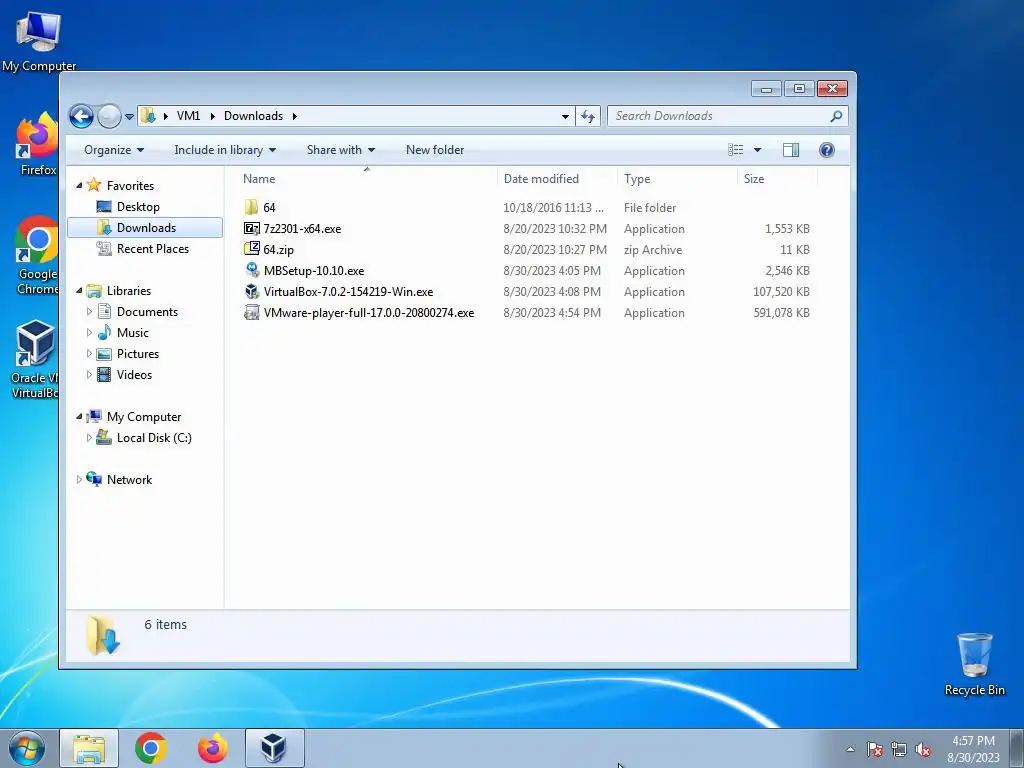Go back with the Explorer Back arrow

pyautogui.click(x=81, y=116)
